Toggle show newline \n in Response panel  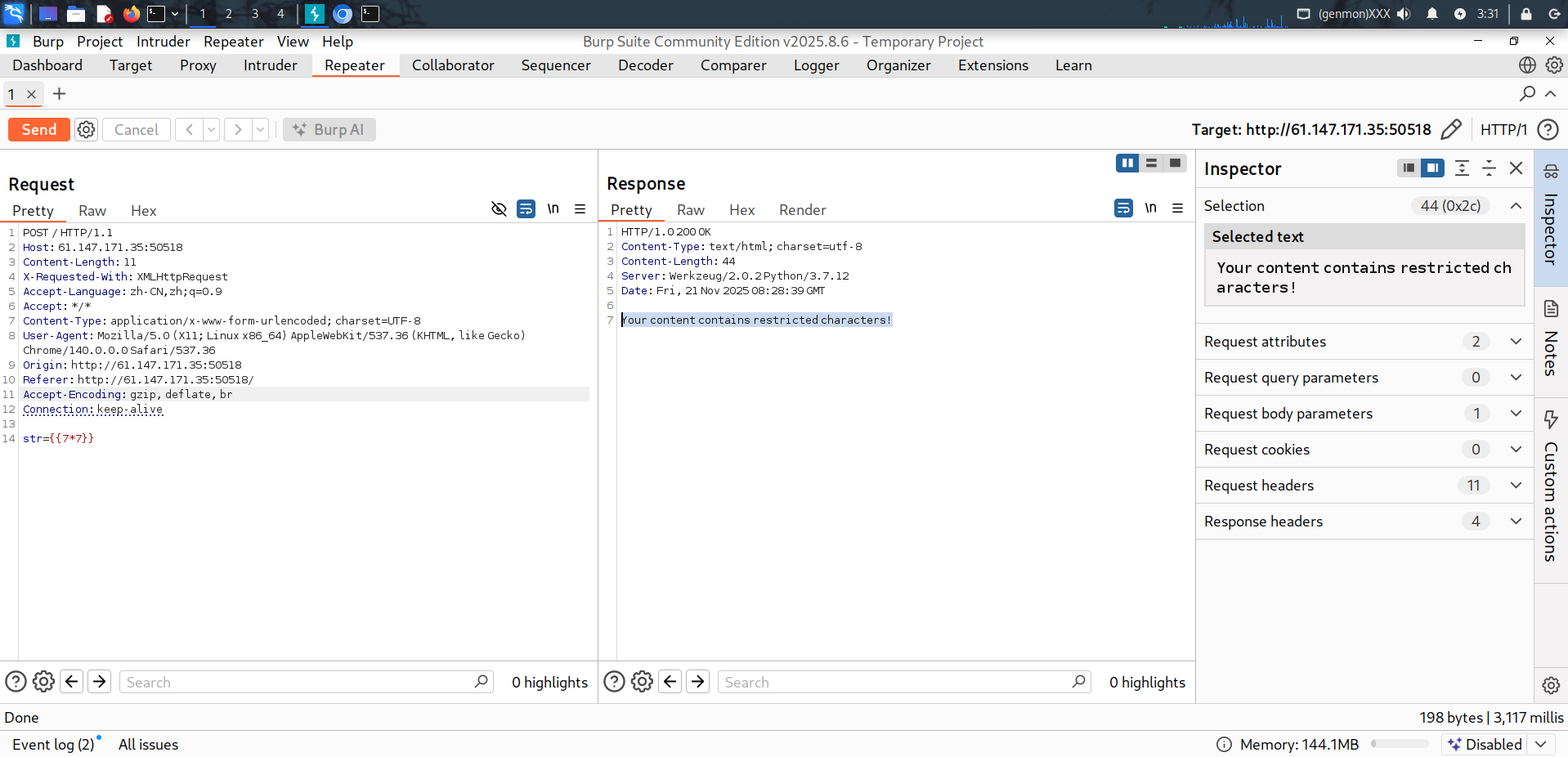click(x=1151, y=208)
